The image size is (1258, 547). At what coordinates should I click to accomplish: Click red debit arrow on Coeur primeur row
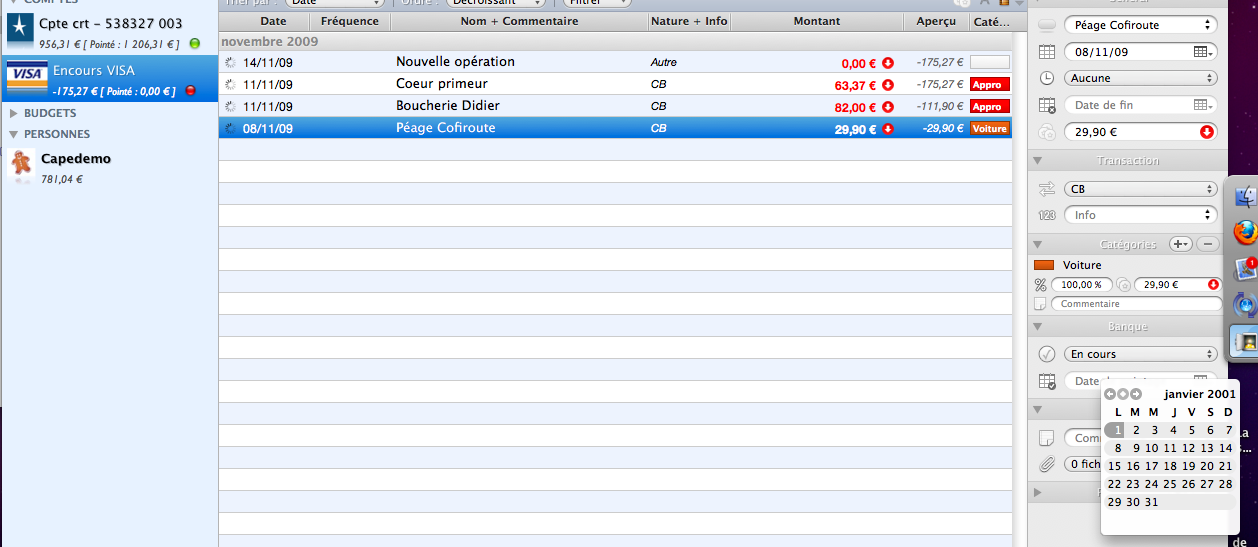tap(887, 85)
